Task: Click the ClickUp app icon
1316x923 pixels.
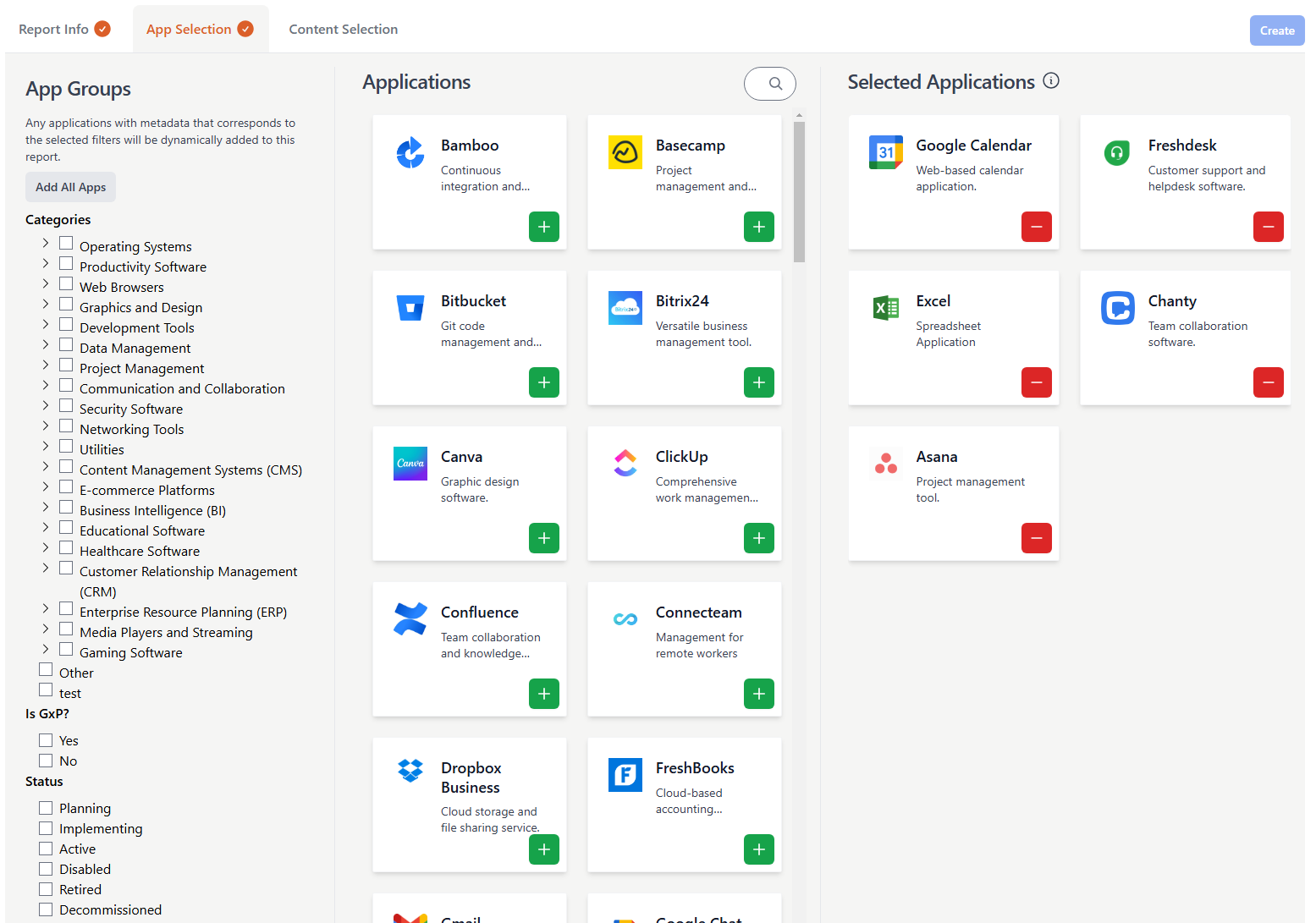Action: [x=625, y=464]
